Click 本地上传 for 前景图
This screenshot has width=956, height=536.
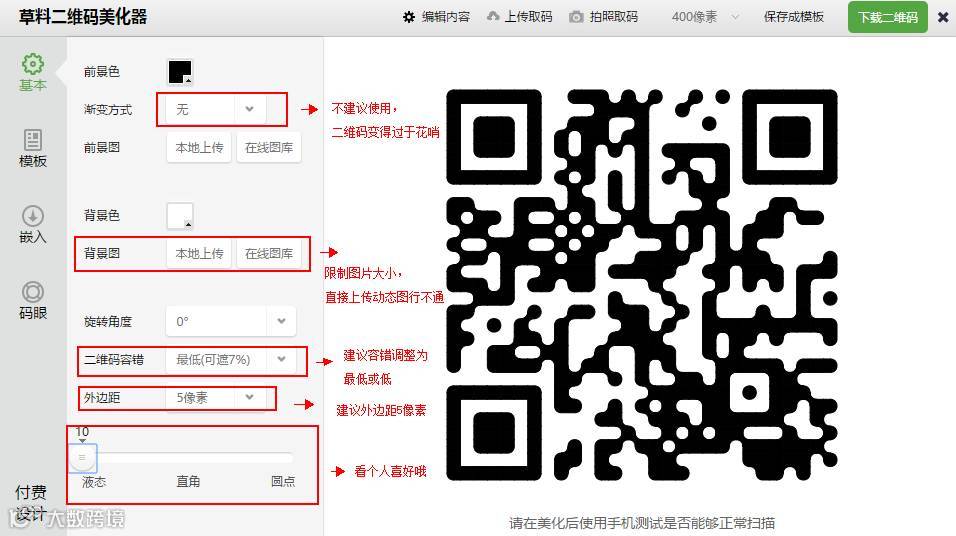coord(199,148)
